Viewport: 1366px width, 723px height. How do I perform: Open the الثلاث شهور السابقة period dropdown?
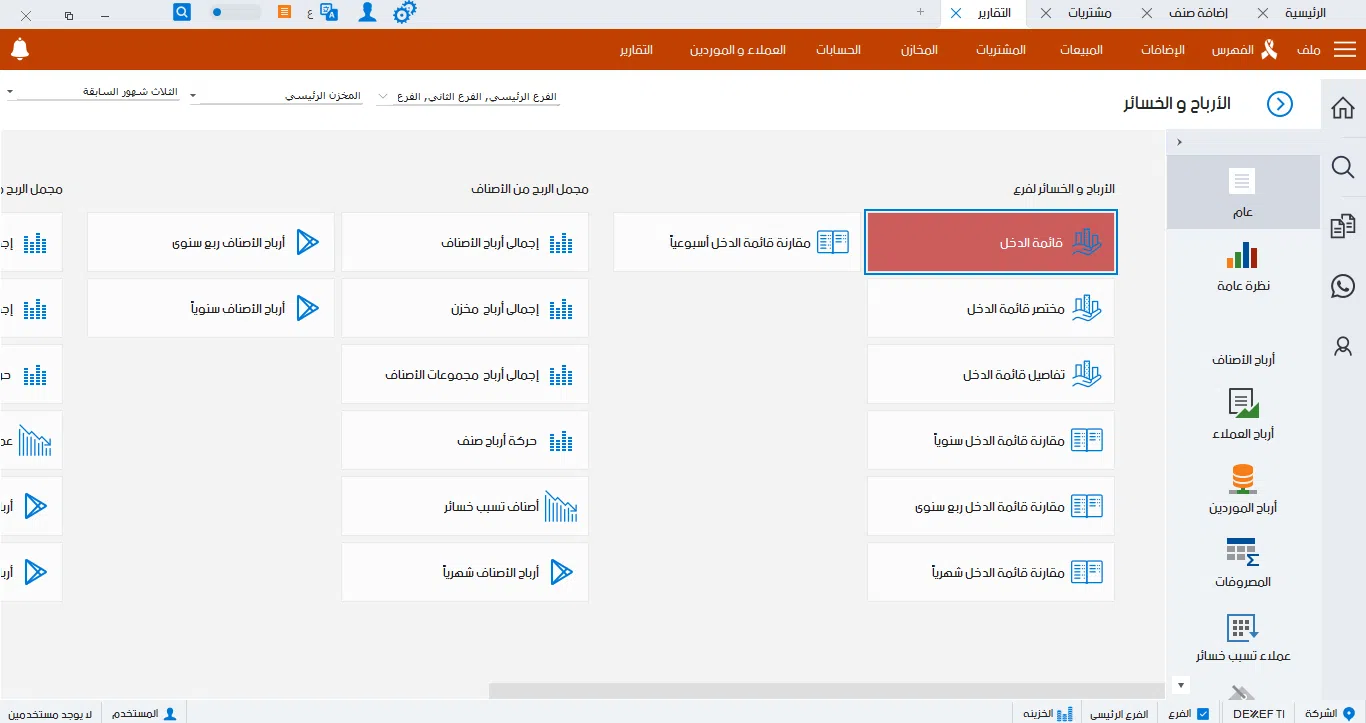(x=95, y=91)
